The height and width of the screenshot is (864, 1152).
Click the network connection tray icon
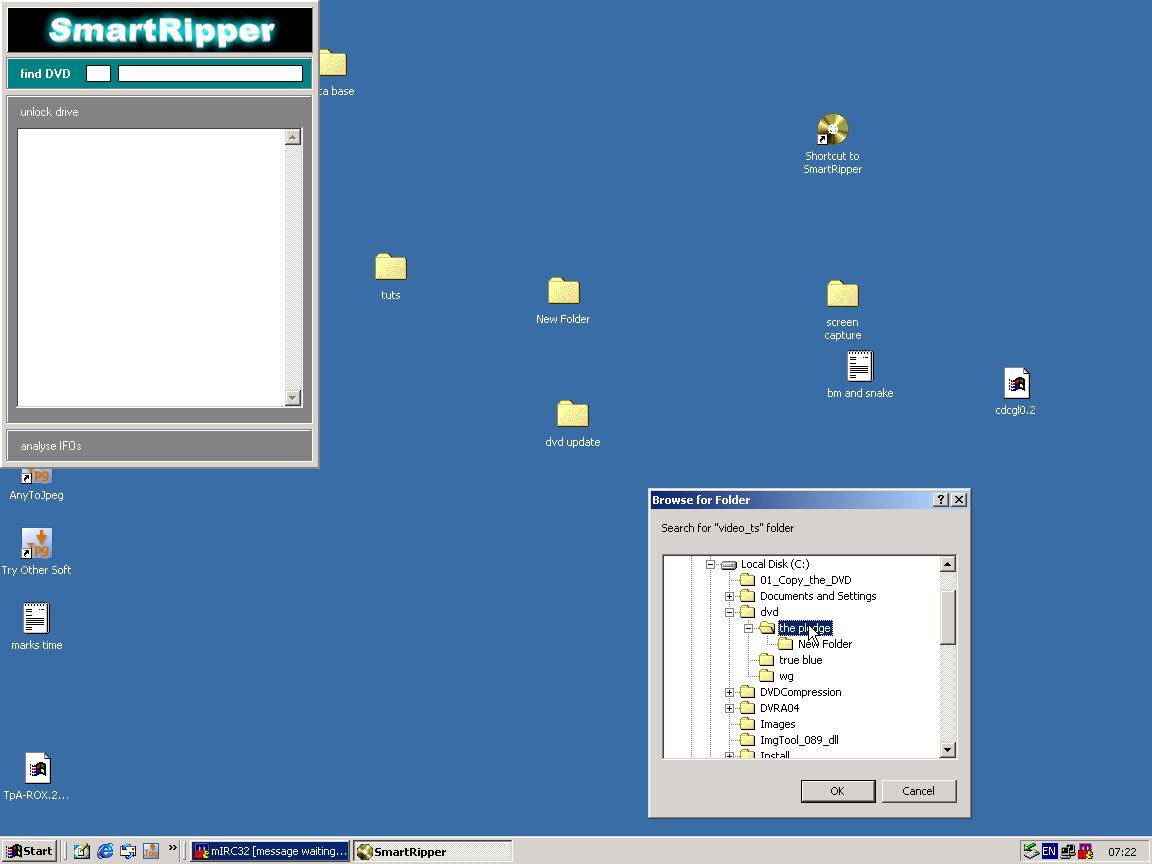(1068, 851)
